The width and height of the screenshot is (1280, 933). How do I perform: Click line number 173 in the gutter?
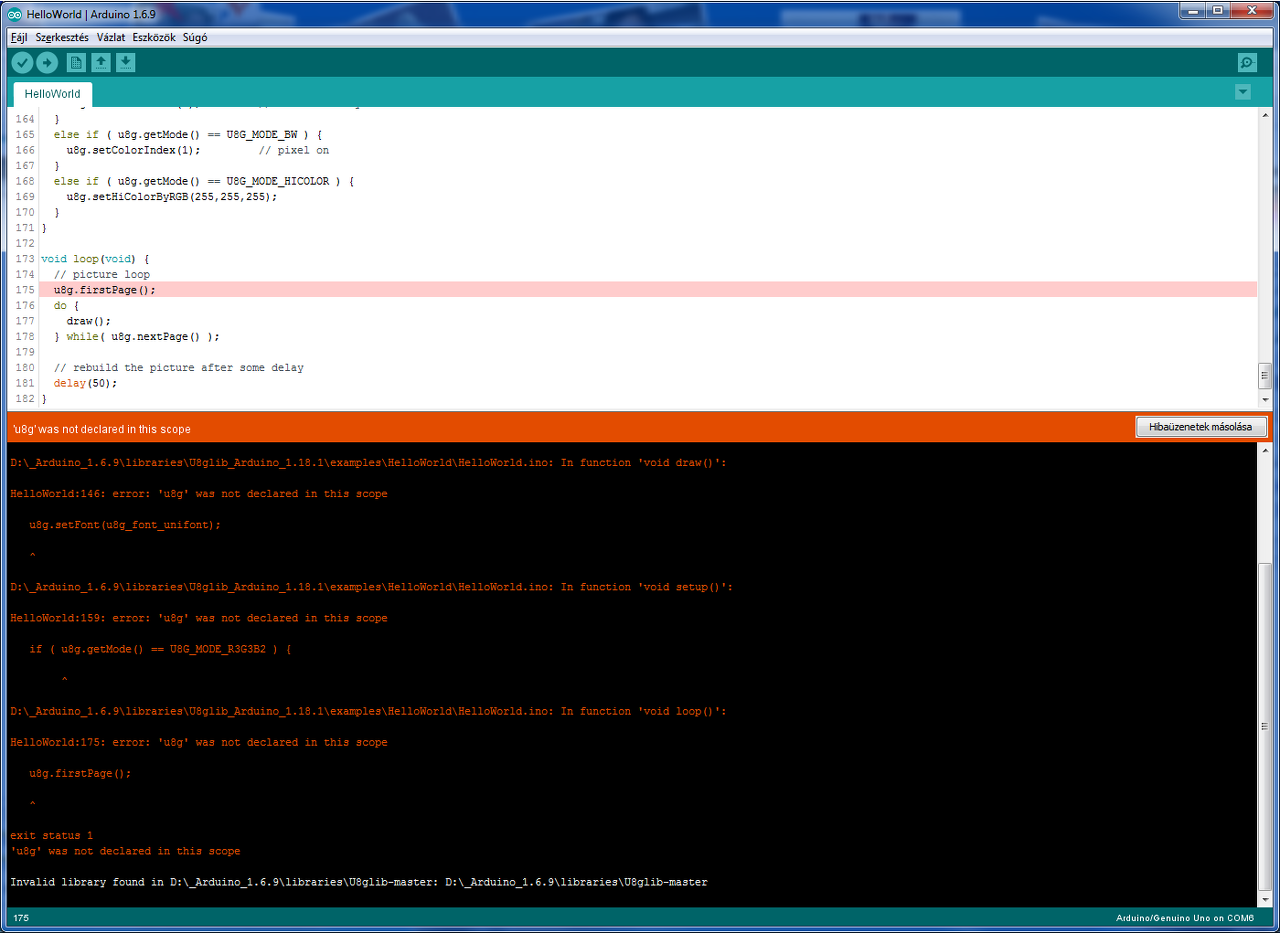click(24, 259)
